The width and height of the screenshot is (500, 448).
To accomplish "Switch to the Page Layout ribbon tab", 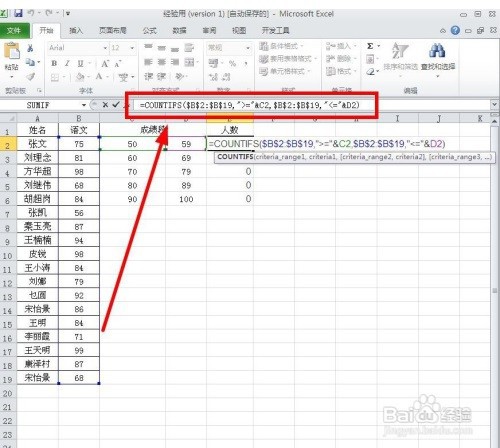I will click(x=113, y=31).
